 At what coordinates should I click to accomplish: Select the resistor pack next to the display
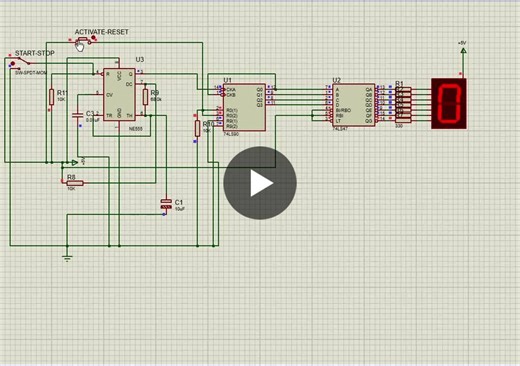[x=403, y=105]
